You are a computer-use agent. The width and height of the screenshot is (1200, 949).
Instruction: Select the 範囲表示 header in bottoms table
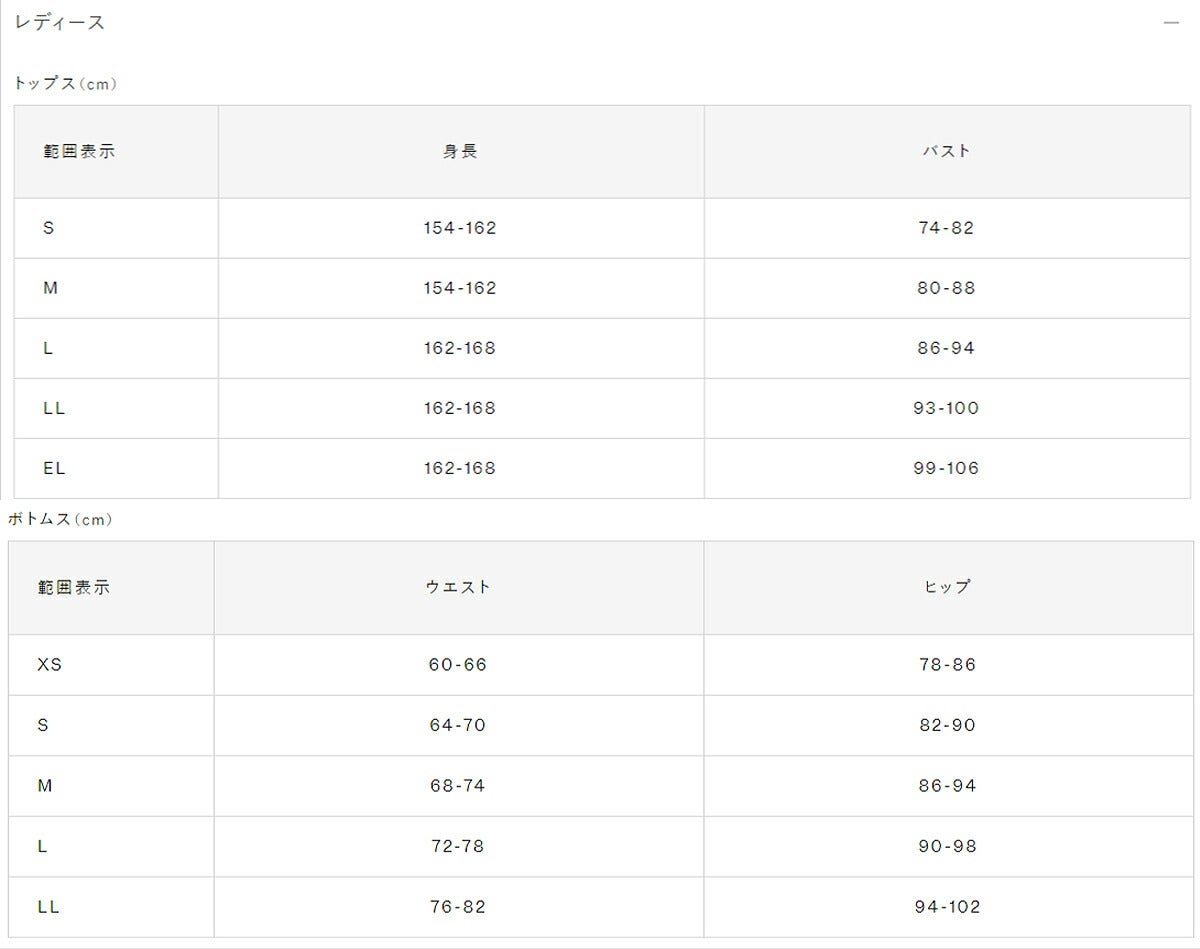point(74,588)
